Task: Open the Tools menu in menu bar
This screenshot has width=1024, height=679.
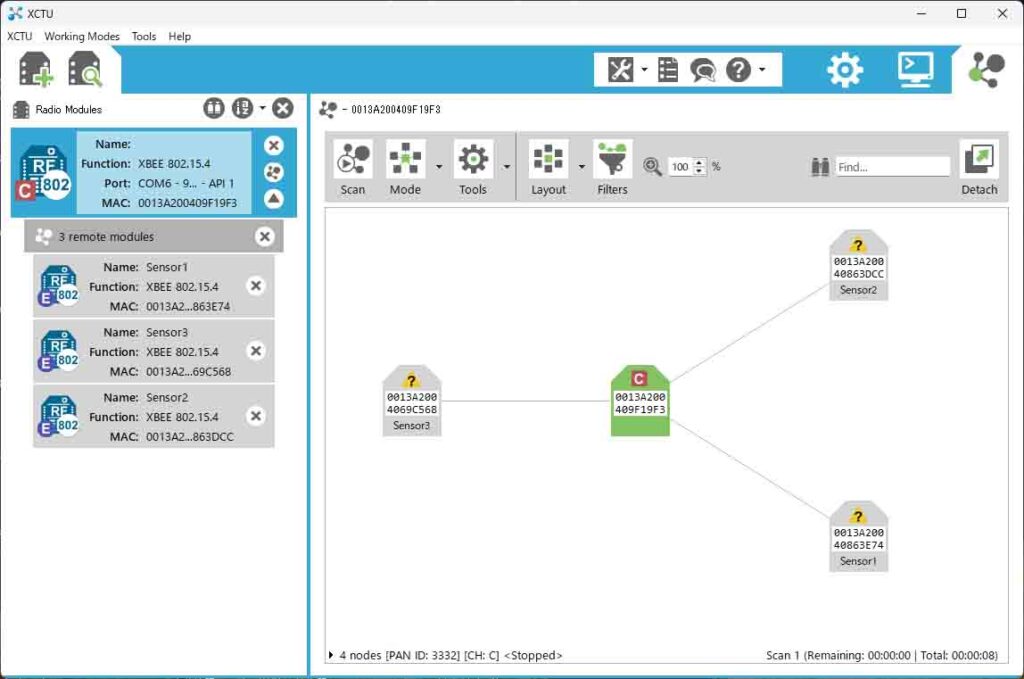Action: click(x=144, y=37)
